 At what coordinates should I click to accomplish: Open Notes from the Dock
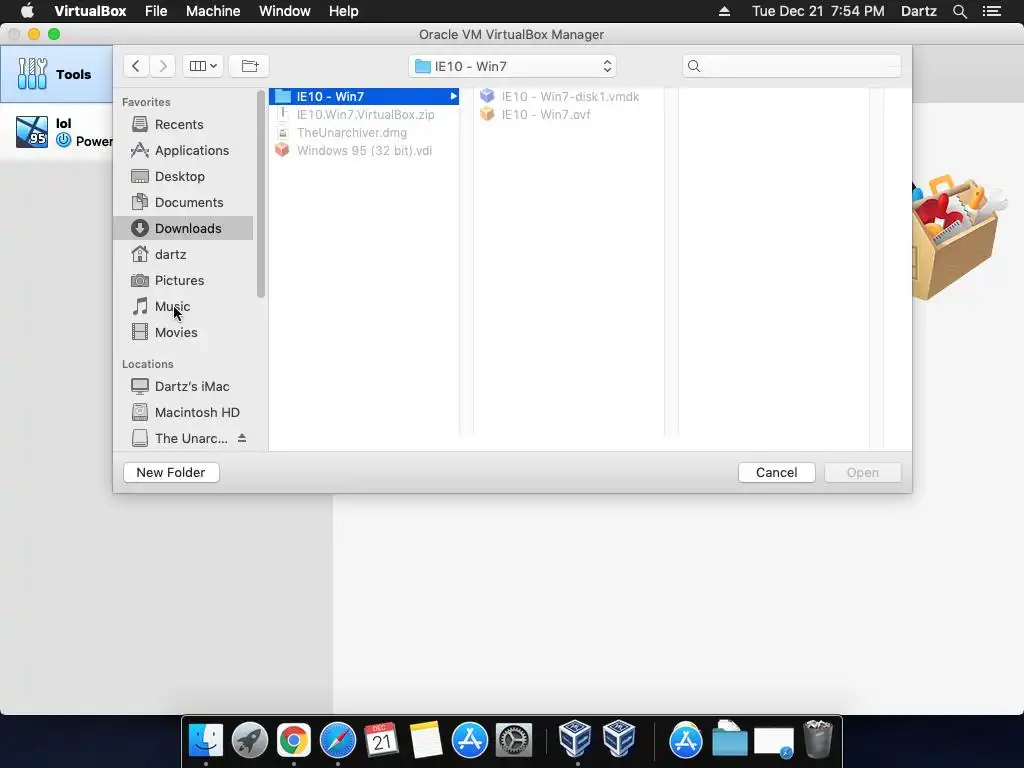[426, 741]
